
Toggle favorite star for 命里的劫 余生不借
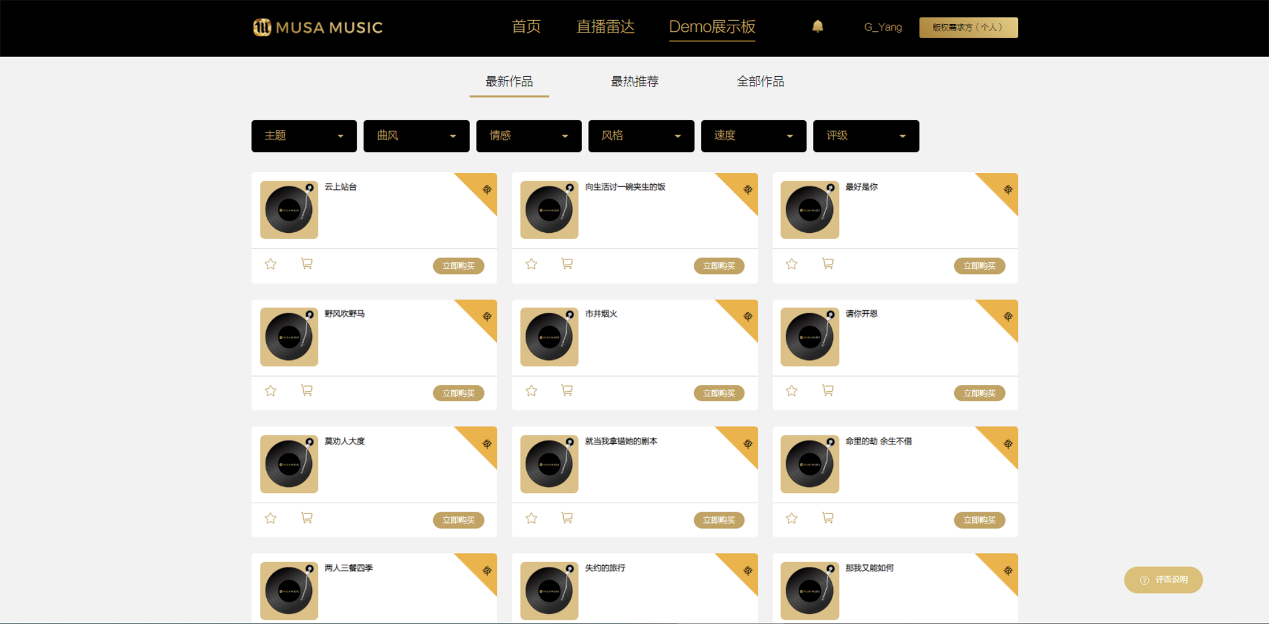791,518
